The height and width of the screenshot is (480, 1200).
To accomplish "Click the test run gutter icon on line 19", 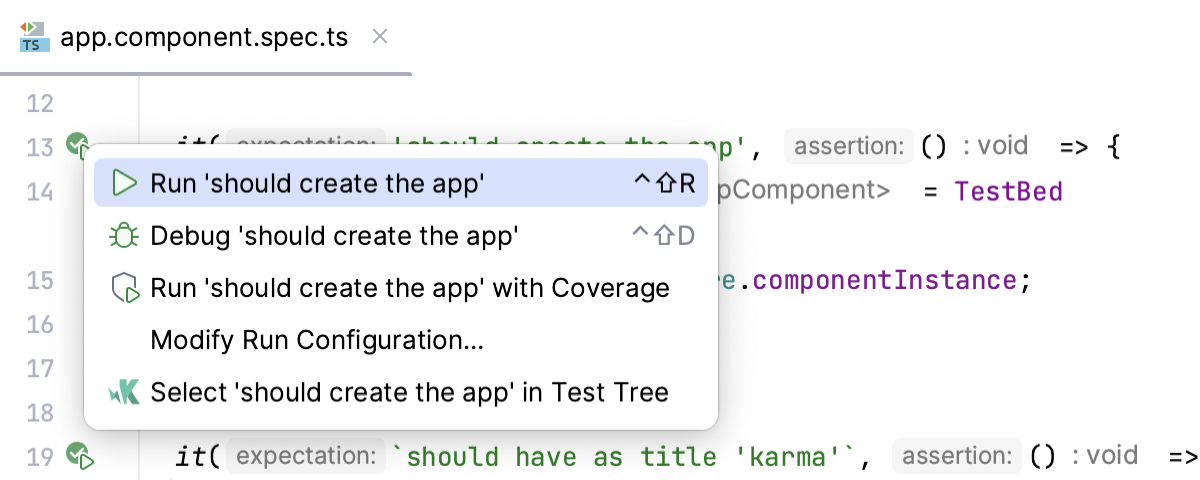I will tap(79, 457).
